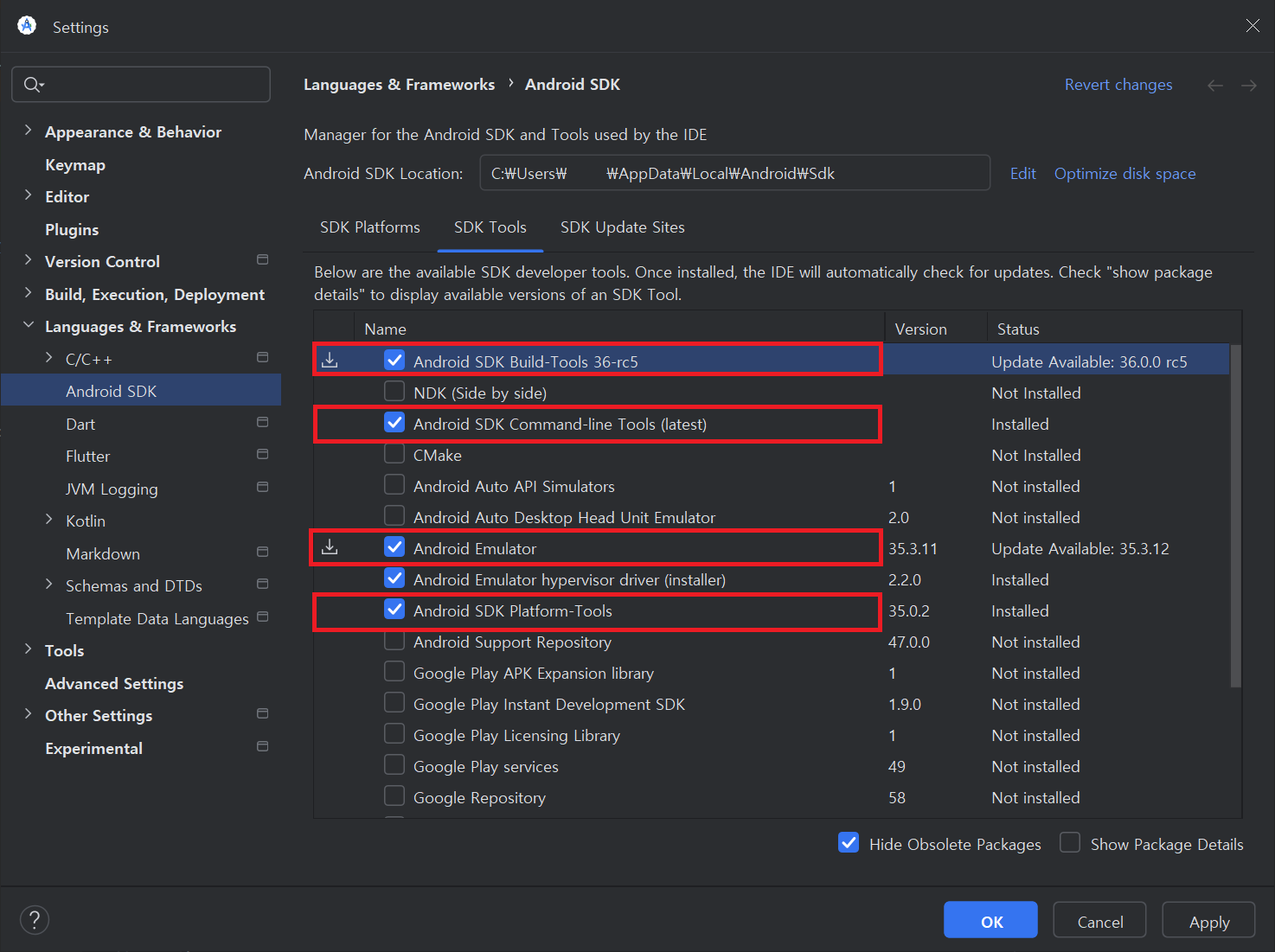Sort by the Name column header
This screenshot has height=952, width=1275.
619,329
